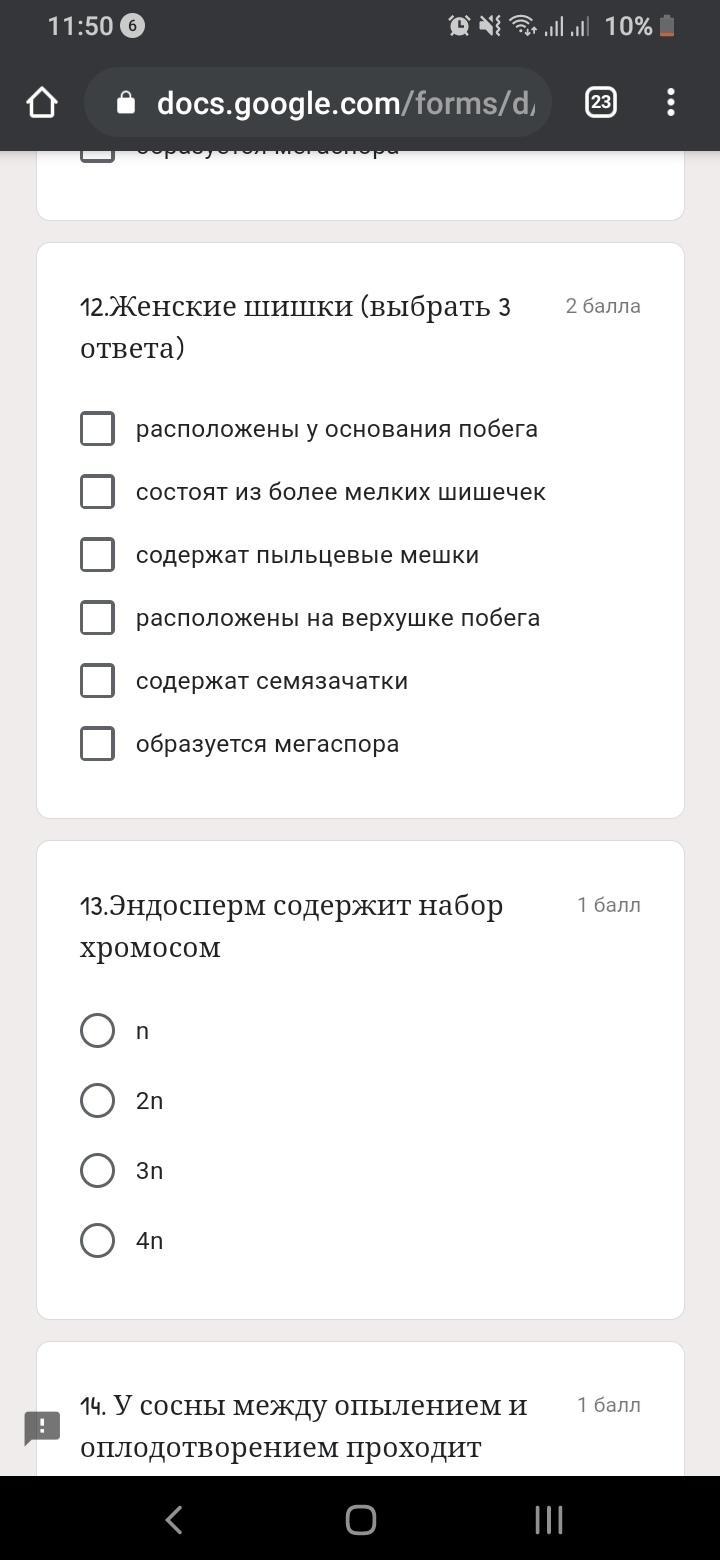Select 'расположены на верхушке побега' checkbox
The width and height of the screenshot is (720, 1560).
[97, 618]
